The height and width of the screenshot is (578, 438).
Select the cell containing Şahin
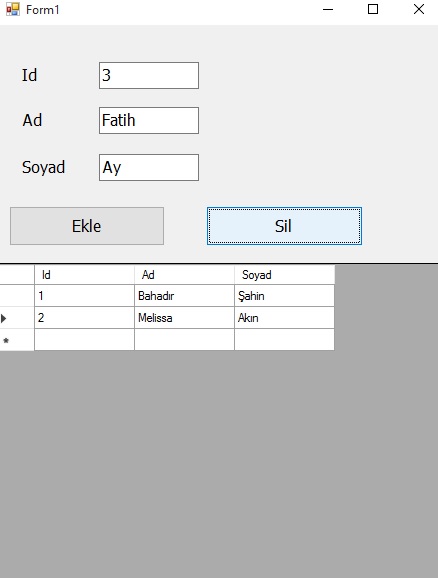point(284,296)
